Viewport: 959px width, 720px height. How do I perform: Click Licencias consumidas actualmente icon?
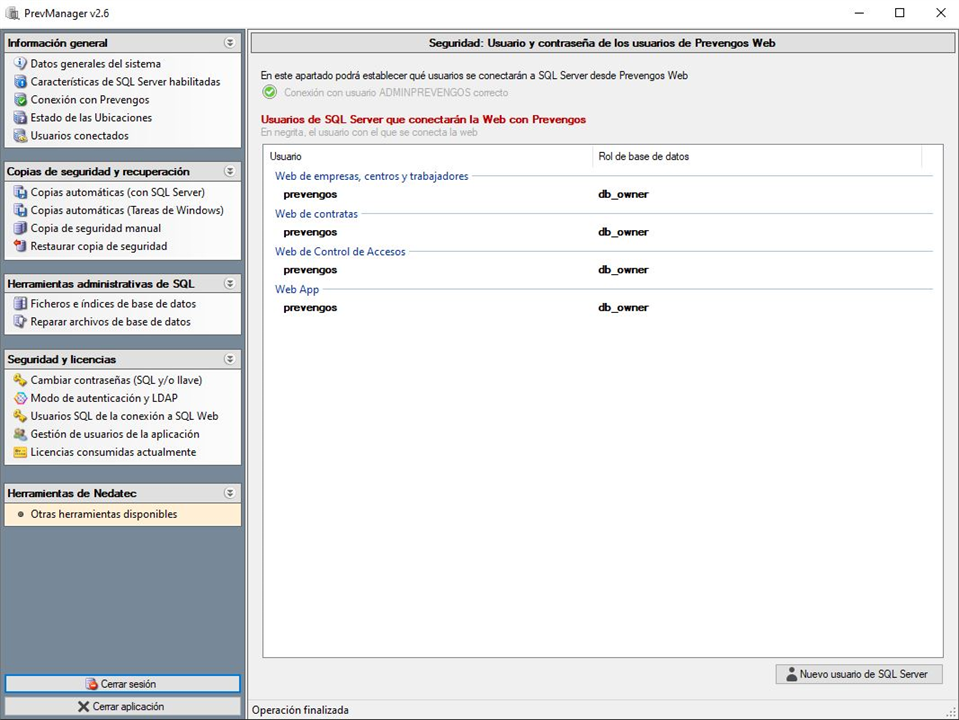click(x=20, y=452)
